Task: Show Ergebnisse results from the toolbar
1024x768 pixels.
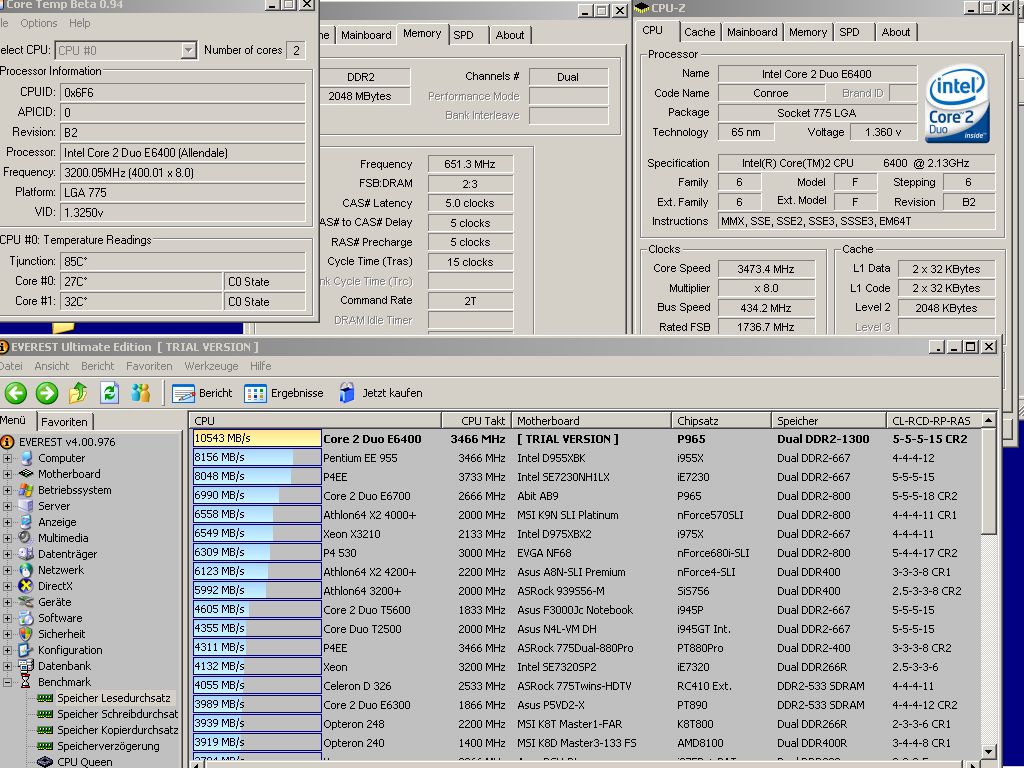Action: coord(283,393)
